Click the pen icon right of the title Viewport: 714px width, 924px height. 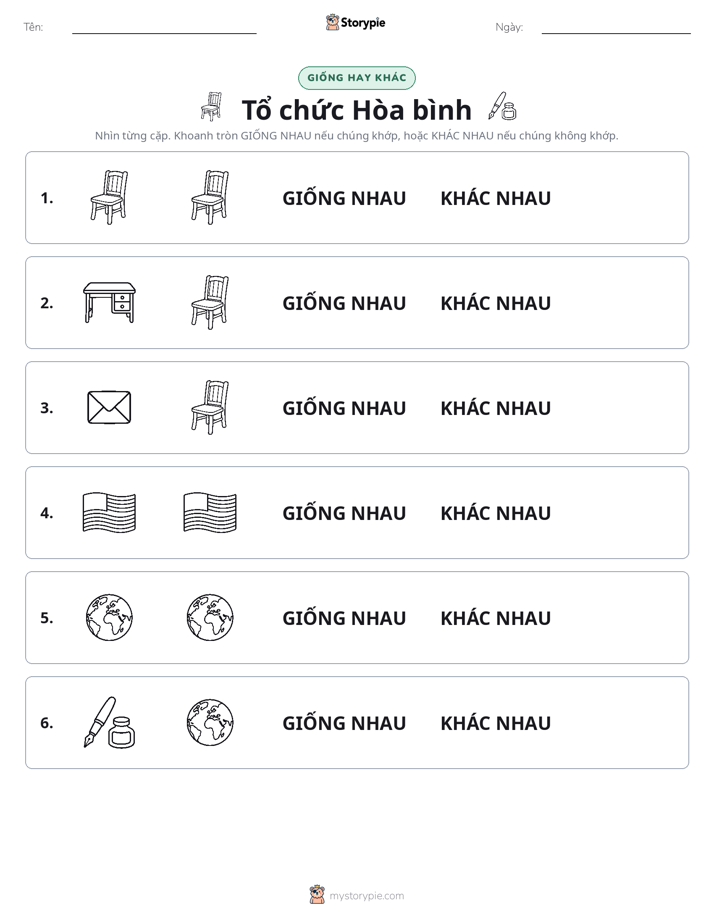pos(503,107)
